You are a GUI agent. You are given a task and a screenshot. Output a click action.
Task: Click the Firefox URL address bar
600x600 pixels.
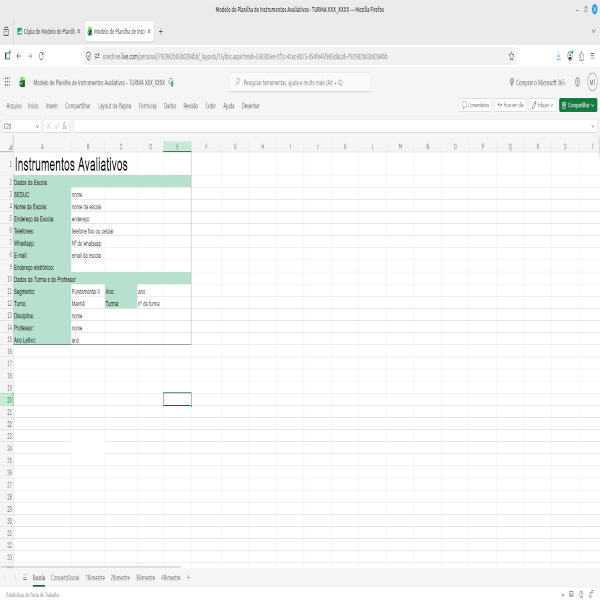point(298,57)
